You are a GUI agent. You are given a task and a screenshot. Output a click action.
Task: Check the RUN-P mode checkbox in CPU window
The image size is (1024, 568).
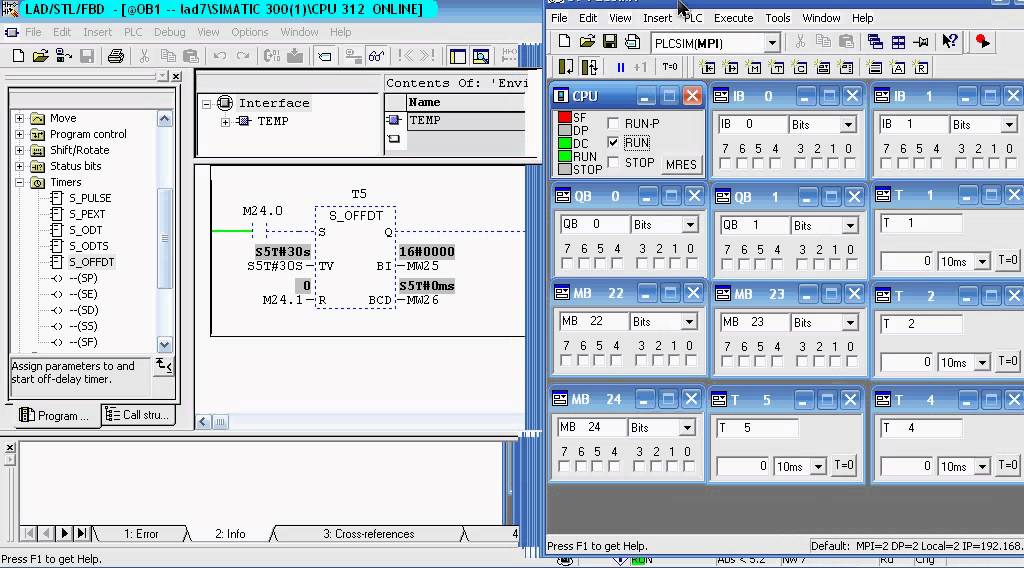(x=613, y=123)
